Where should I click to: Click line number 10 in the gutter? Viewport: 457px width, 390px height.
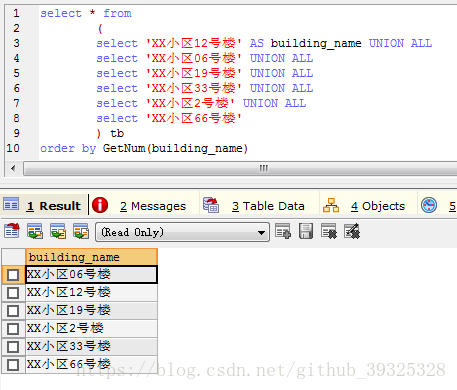13,148
